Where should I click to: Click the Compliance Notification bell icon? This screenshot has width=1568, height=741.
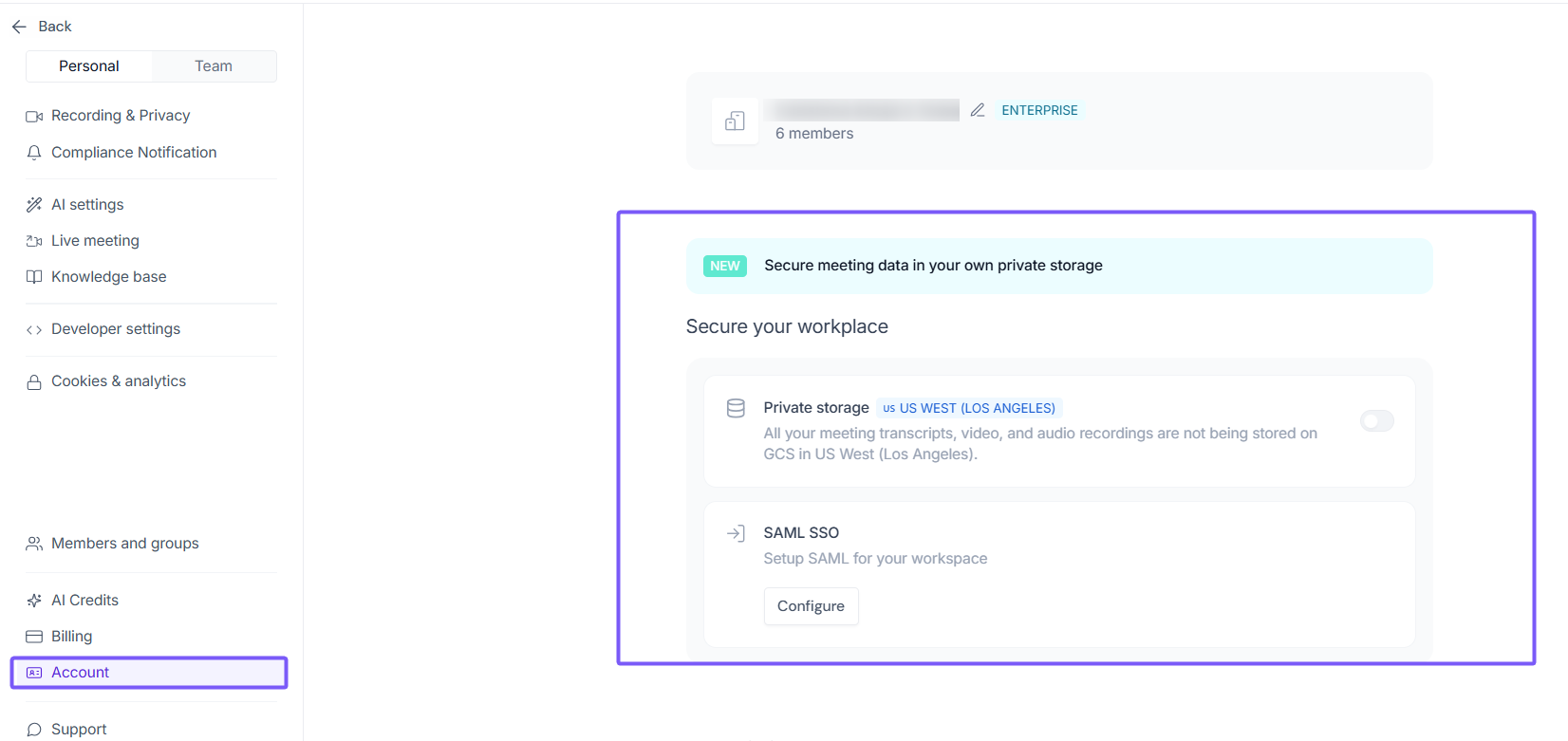tap(34, 153)
